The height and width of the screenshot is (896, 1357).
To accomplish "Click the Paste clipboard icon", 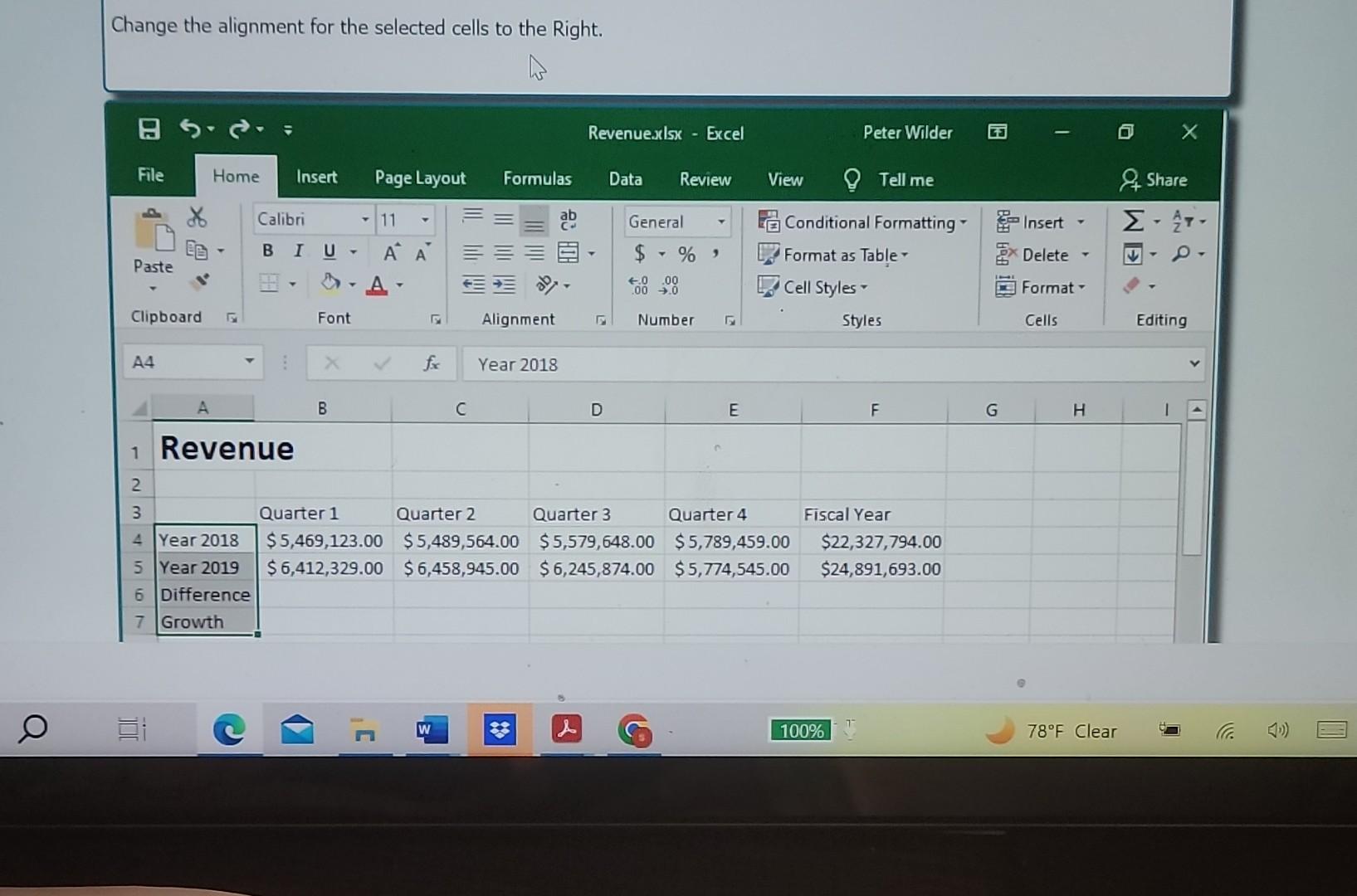I will click(154, 231).
